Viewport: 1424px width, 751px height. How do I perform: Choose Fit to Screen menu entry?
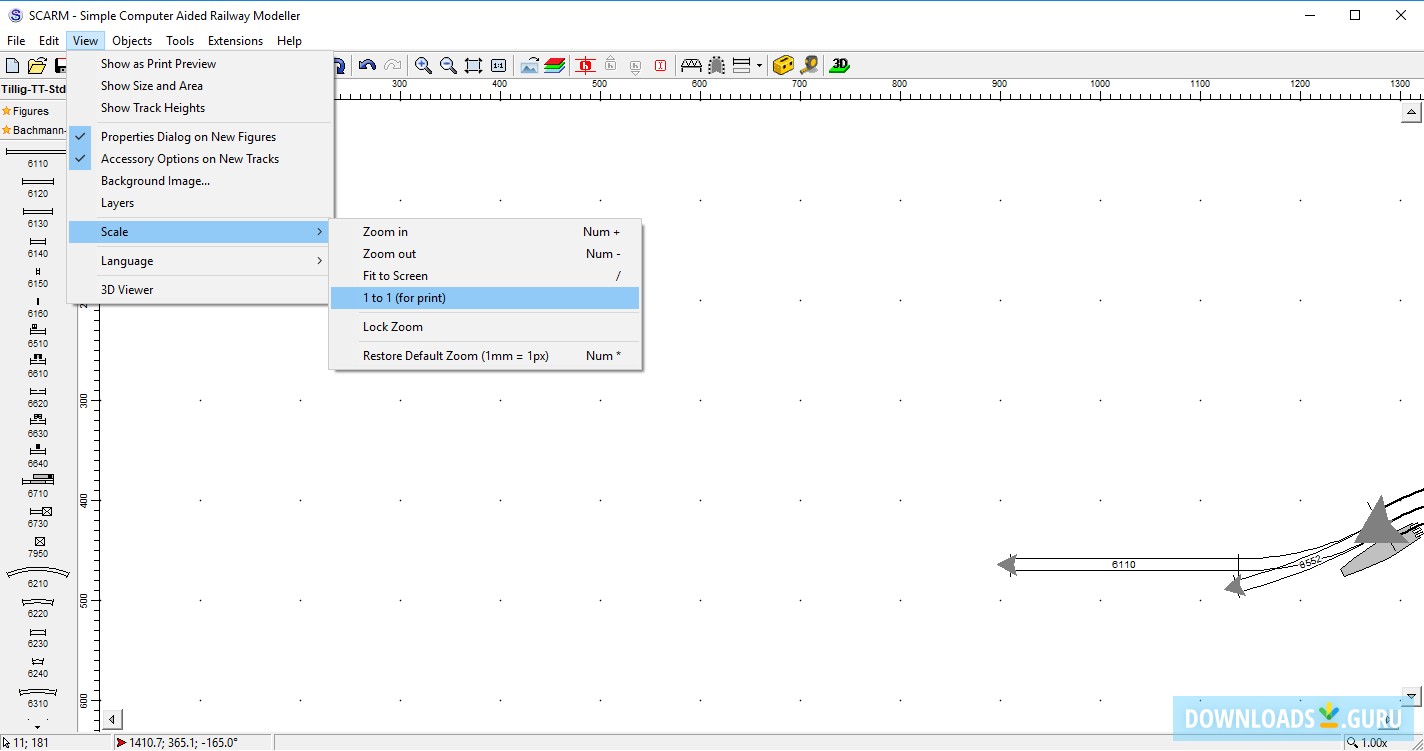tap(485, 276)
